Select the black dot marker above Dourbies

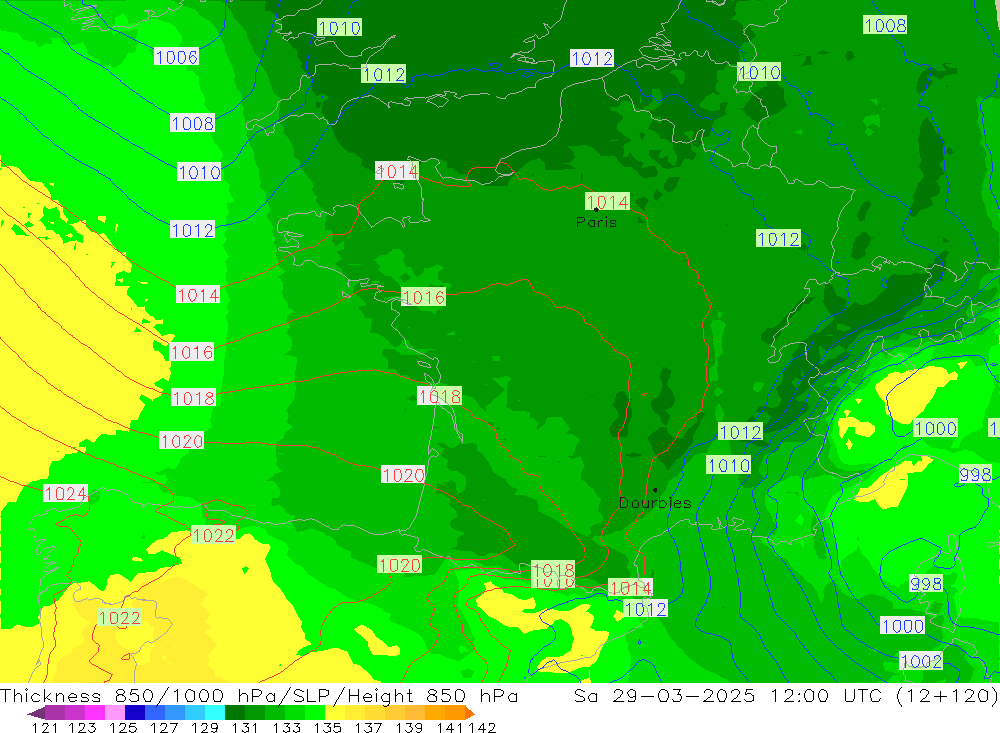[655, 490]
